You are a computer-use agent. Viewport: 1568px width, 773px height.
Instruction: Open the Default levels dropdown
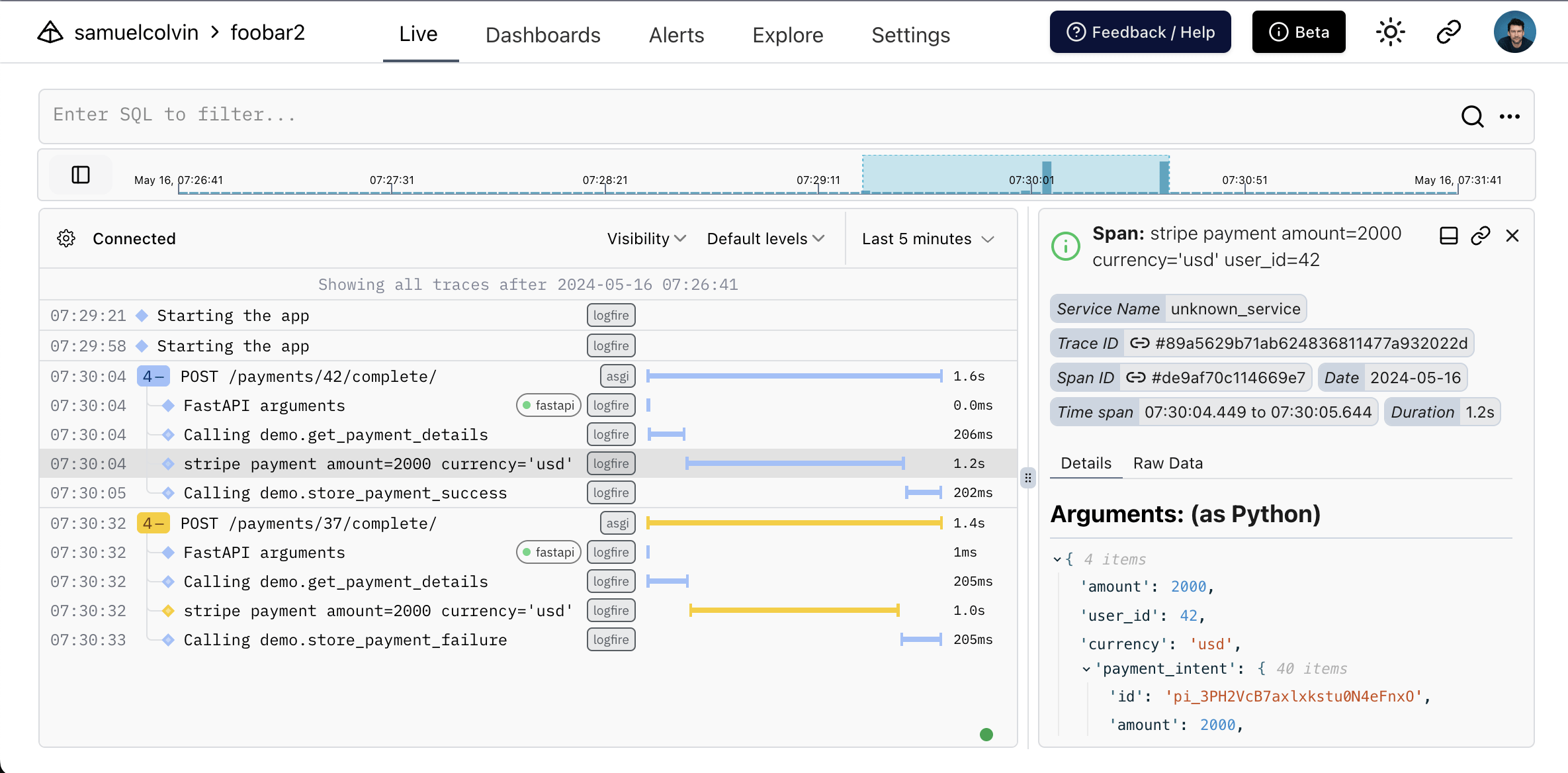[x=765, y=238]
